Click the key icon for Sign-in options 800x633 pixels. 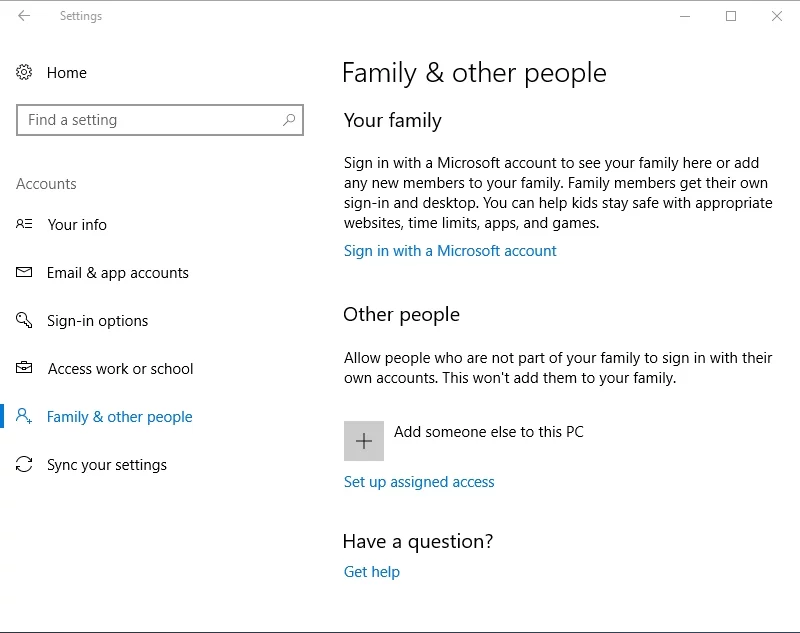pos(25,321)
